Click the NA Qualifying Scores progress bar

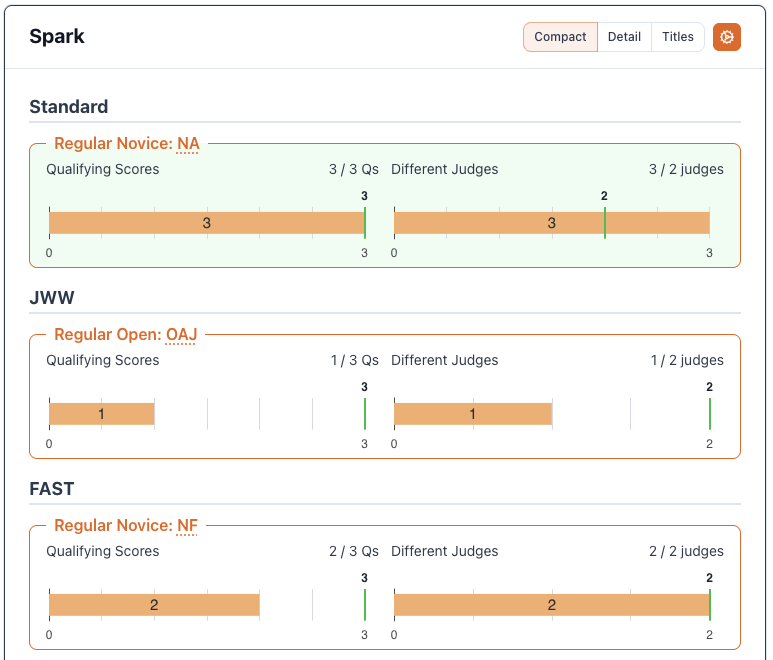(x=207, y=223)
